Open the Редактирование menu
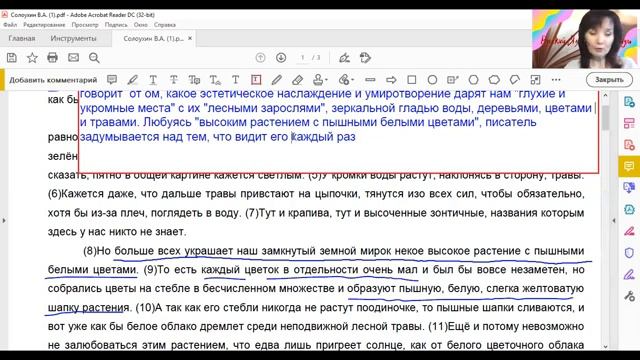This screenshot has height=360, width=640. click(x=44, y=24)
